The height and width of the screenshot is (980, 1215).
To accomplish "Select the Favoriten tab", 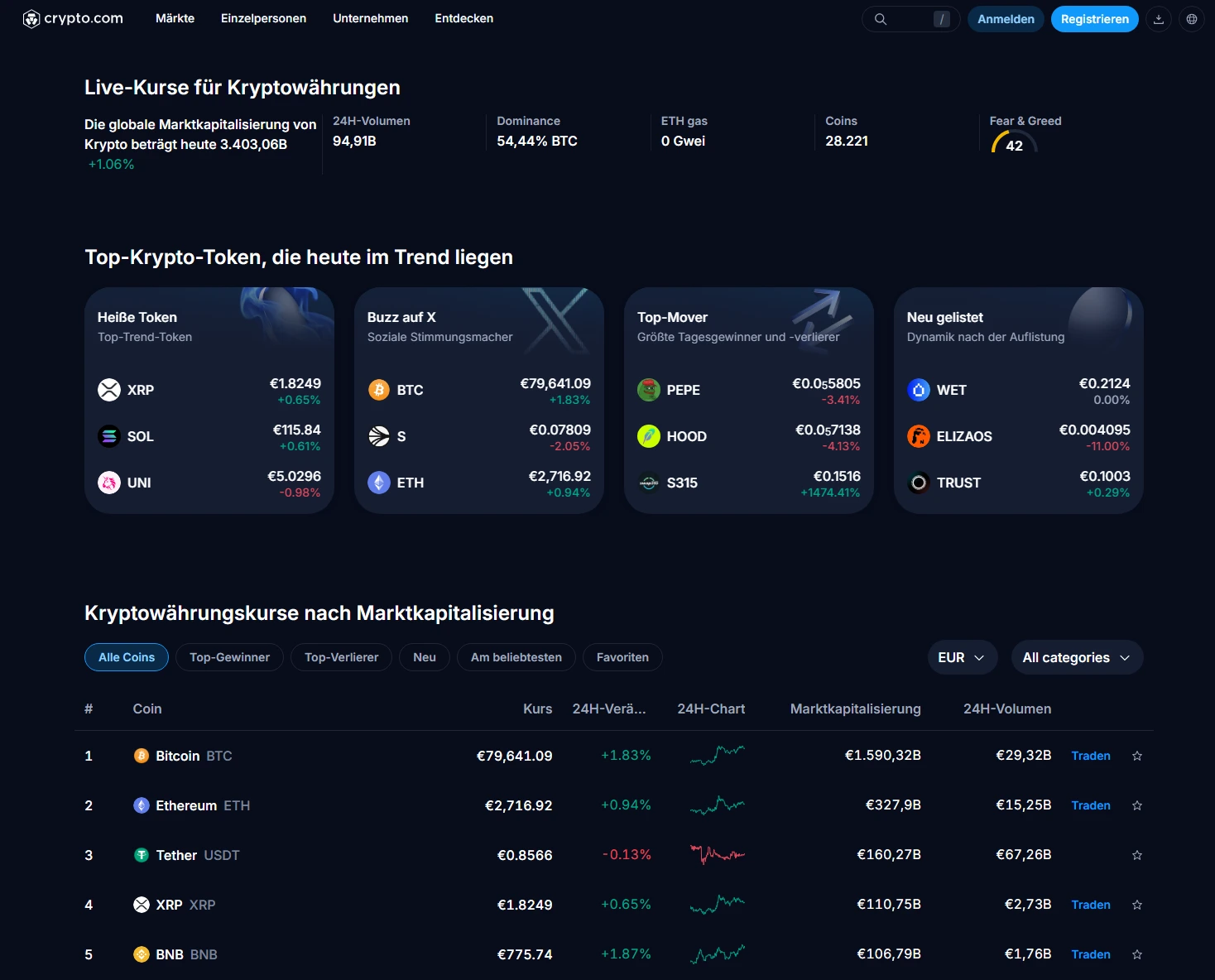I will click(622, 657).
